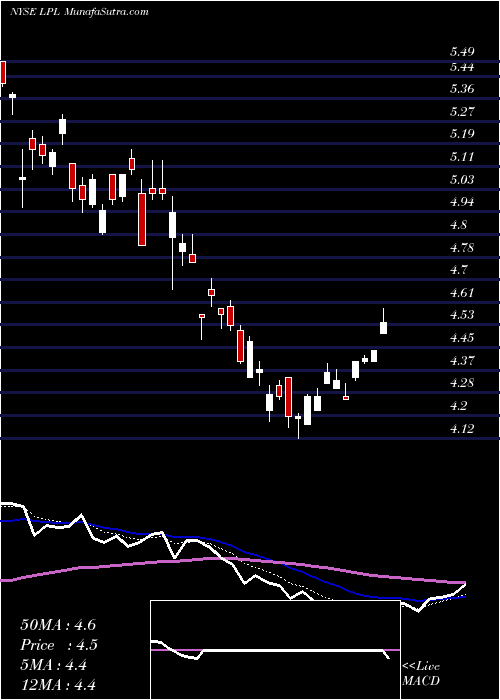Click the Price : 4.5 readout
Screen dimensions: 500x700
pos(59,645)
